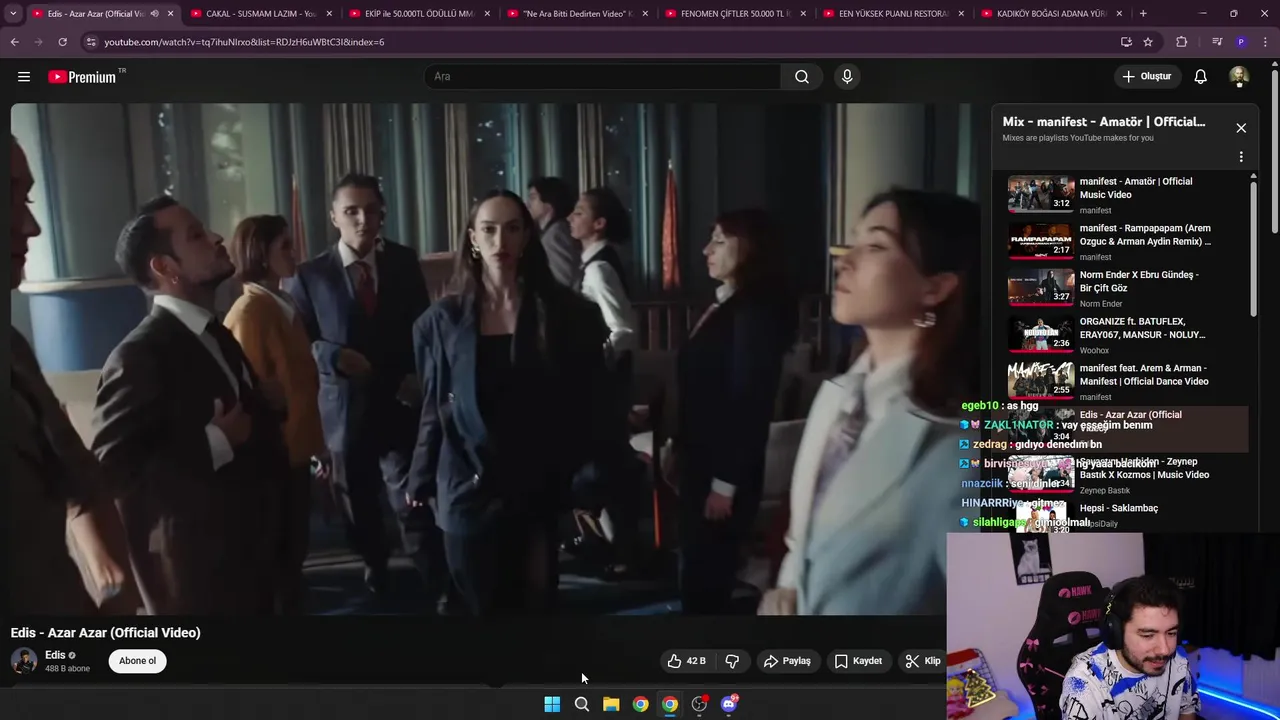
Task: Save the video with Kaydet
Action: click(858, 661)
